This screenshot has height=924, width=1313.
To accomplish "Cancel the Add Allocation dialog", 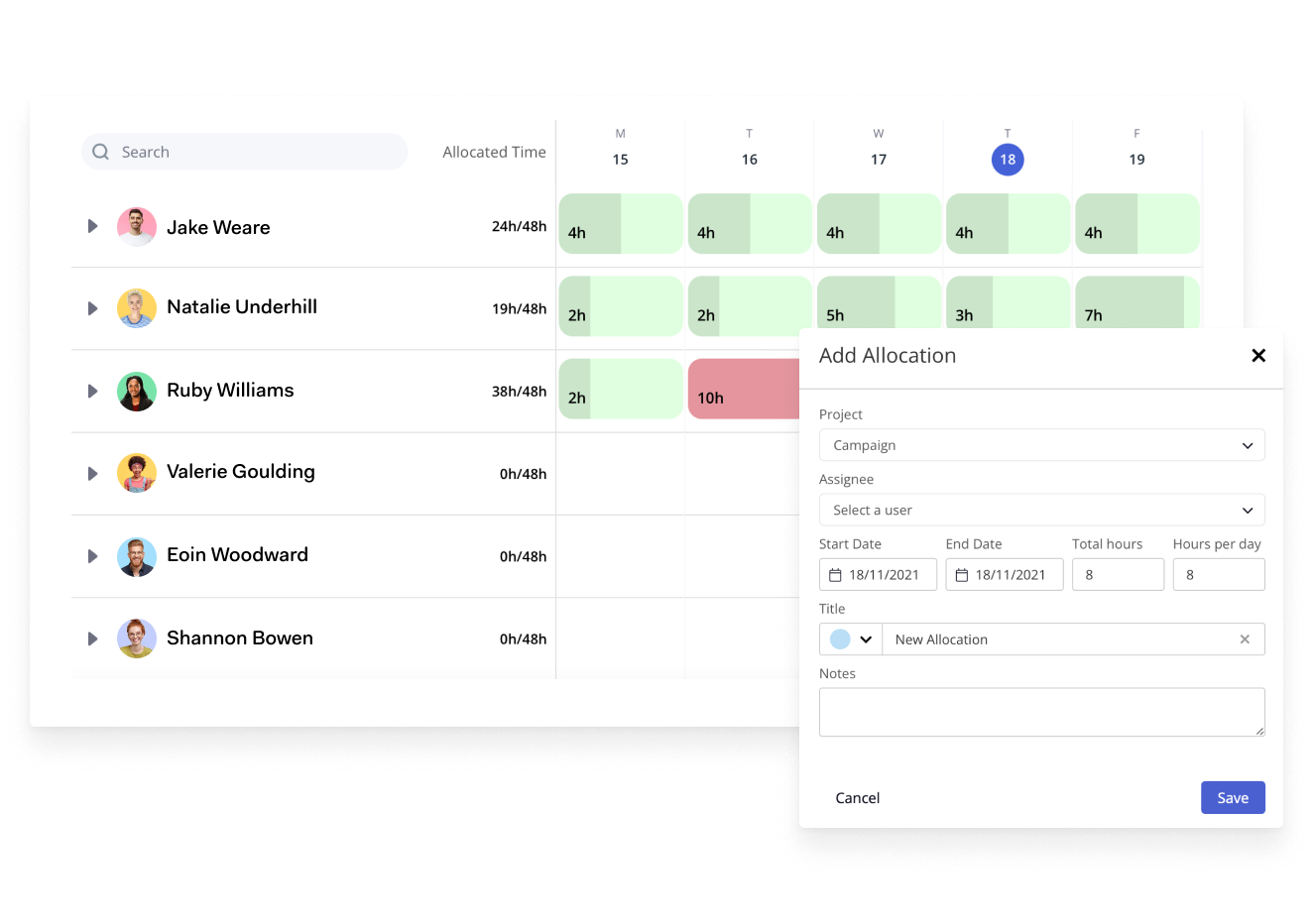I will click(x=857, y=798).
